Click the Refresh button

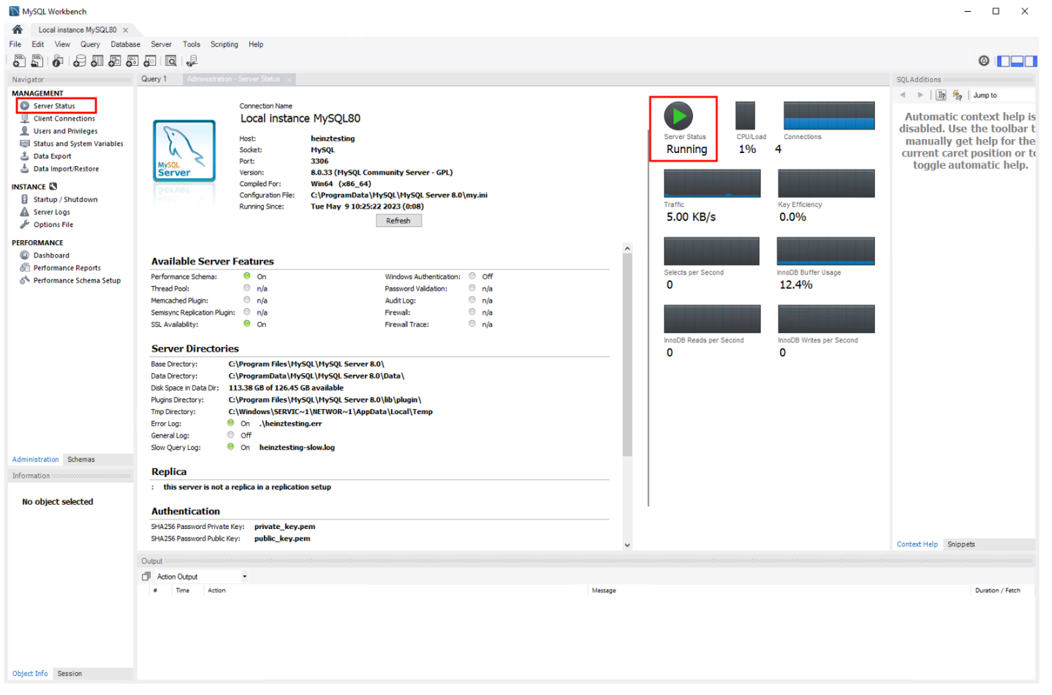click(x=398, y=221)
